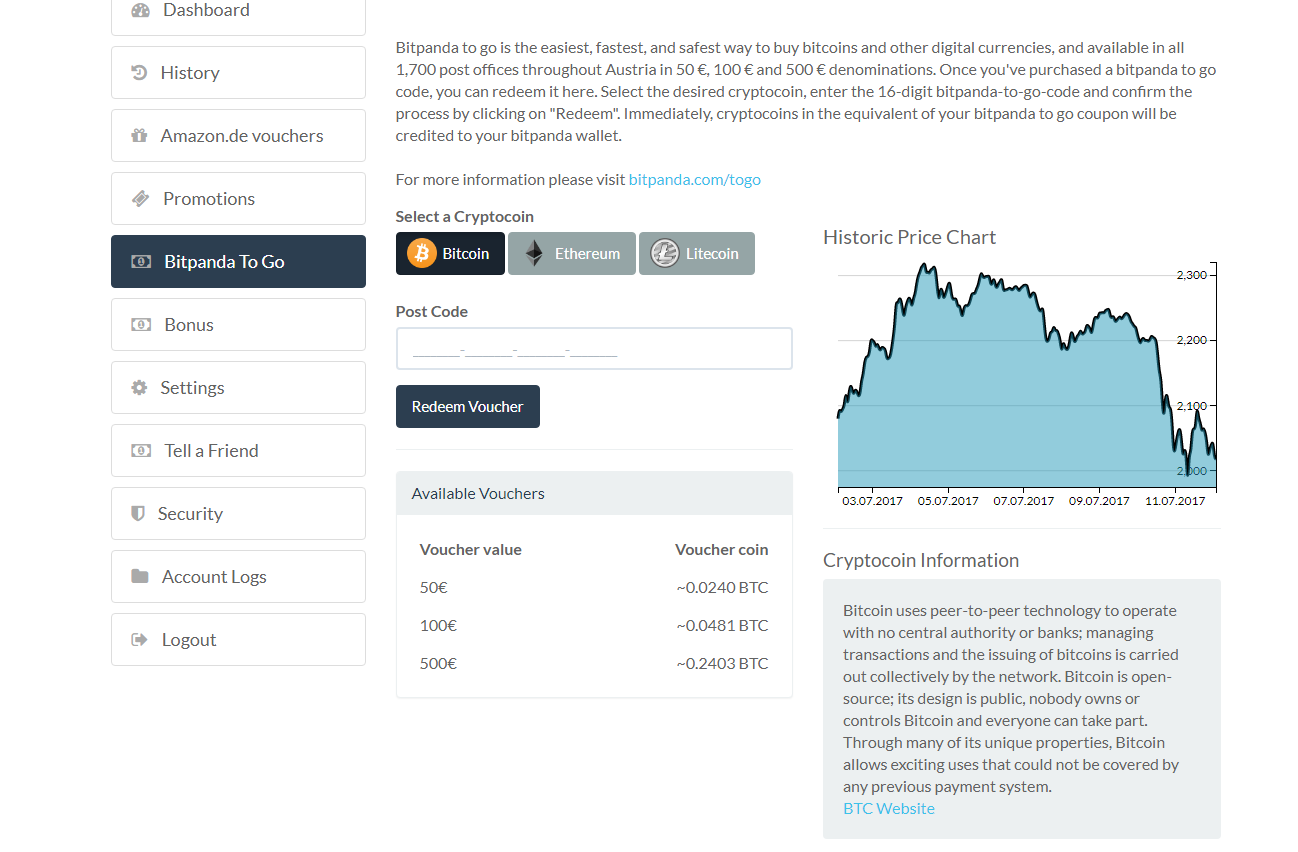1298x852 pixels.
Task: Click the Cryptocoin Information heading
Action: (x=921, y=561)
